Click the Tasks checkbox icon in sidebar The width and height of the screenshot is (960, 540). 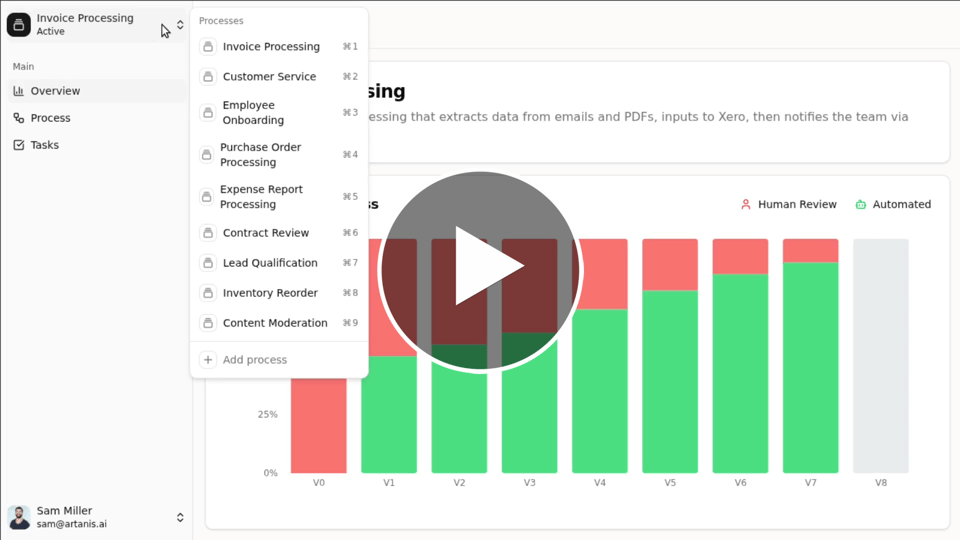(19, 145)
